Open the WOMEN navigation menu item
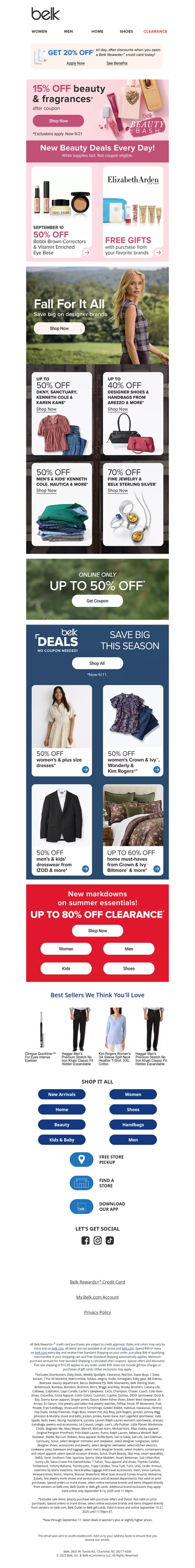This screenshot has width=195, height=1568. 39,31
